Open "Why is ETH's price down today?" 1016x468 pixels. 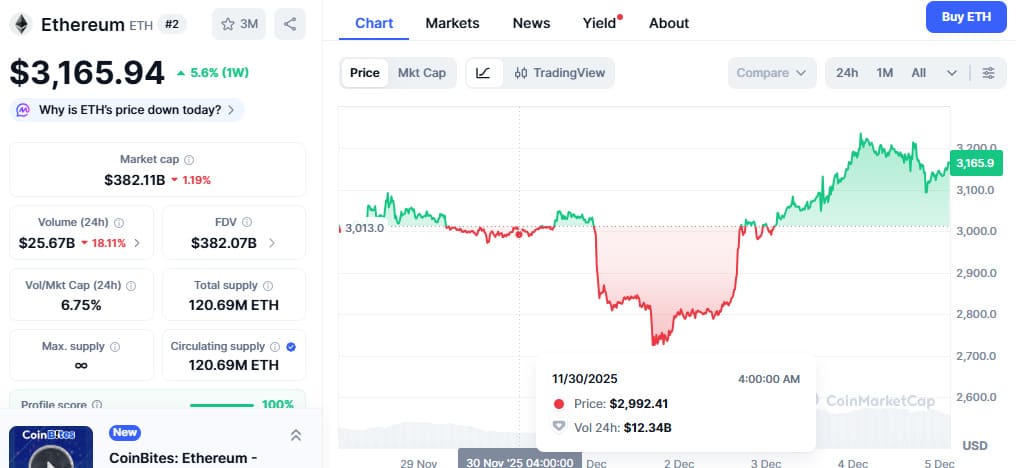click(x=127, y=110)
